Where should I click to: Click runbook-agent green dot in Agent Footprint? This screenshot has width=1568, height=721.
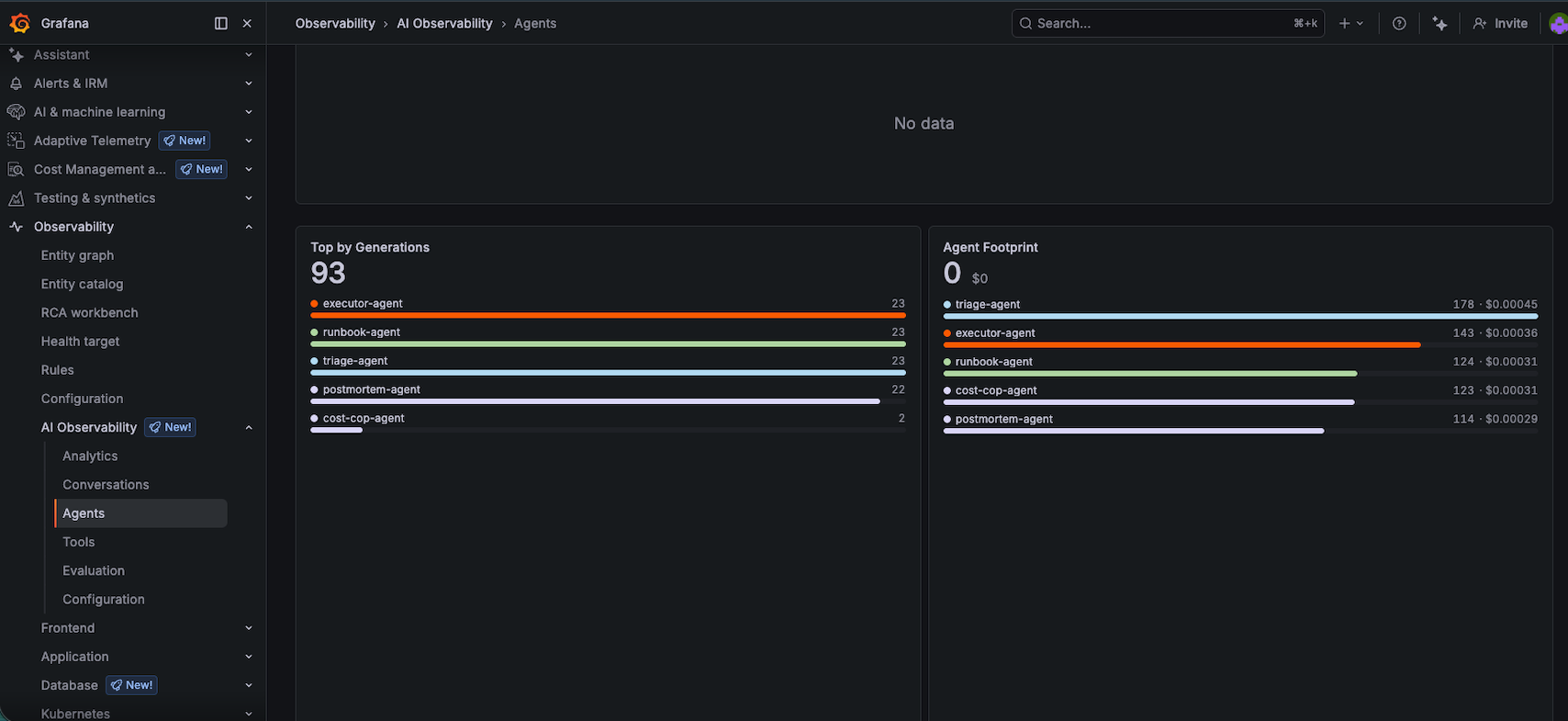pyautogui.click(x=947, y=362)
